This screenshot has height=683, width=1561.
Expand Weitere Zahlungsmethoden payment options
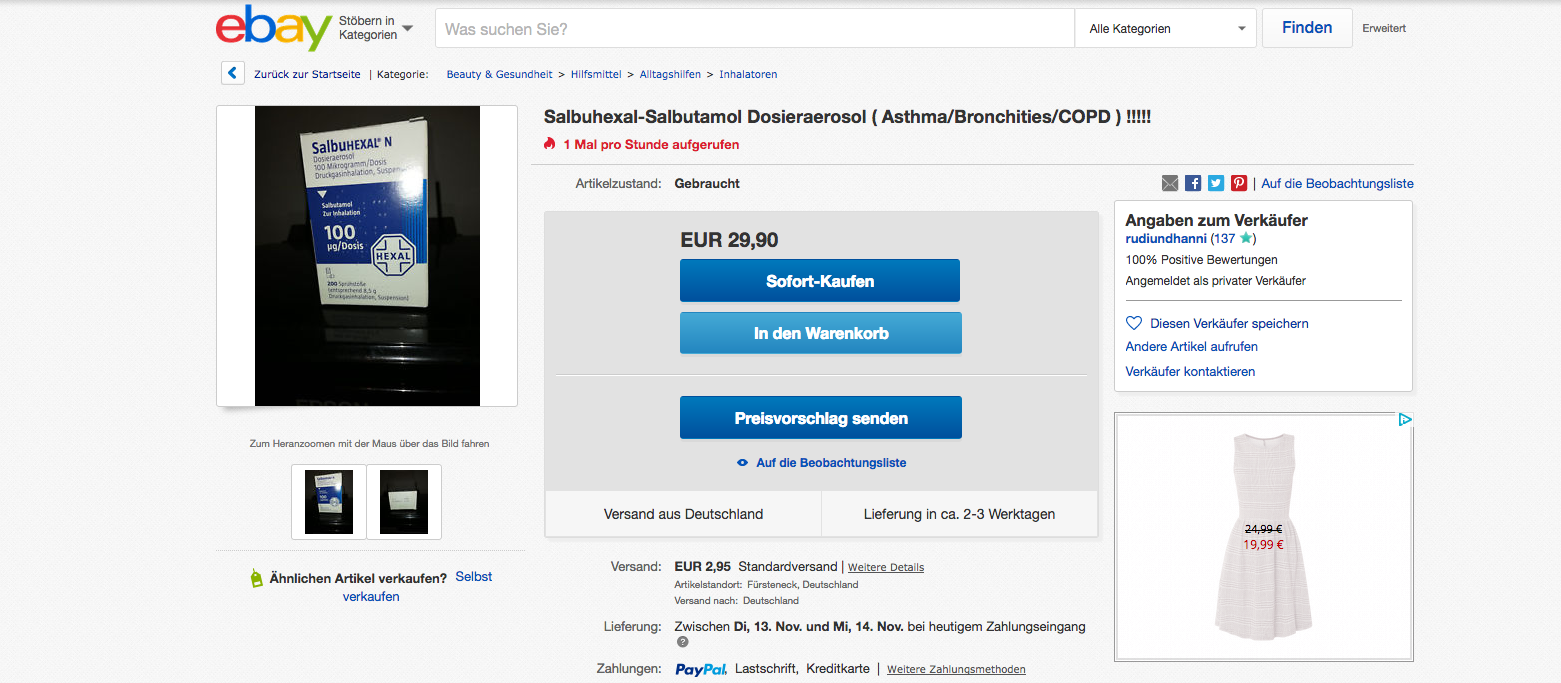tap(956, 669)
